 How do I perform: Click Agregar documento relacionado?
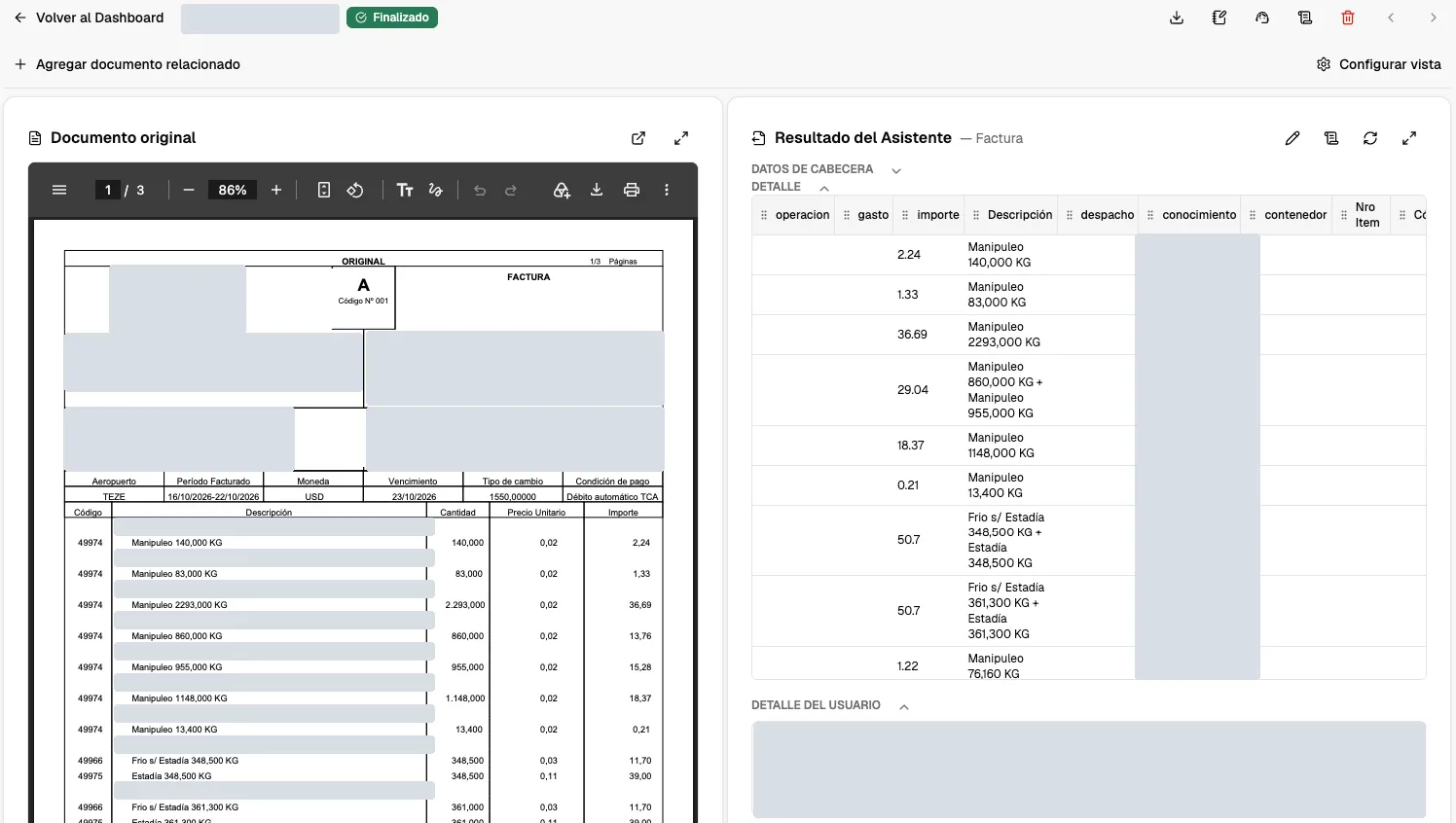(127, 64)
